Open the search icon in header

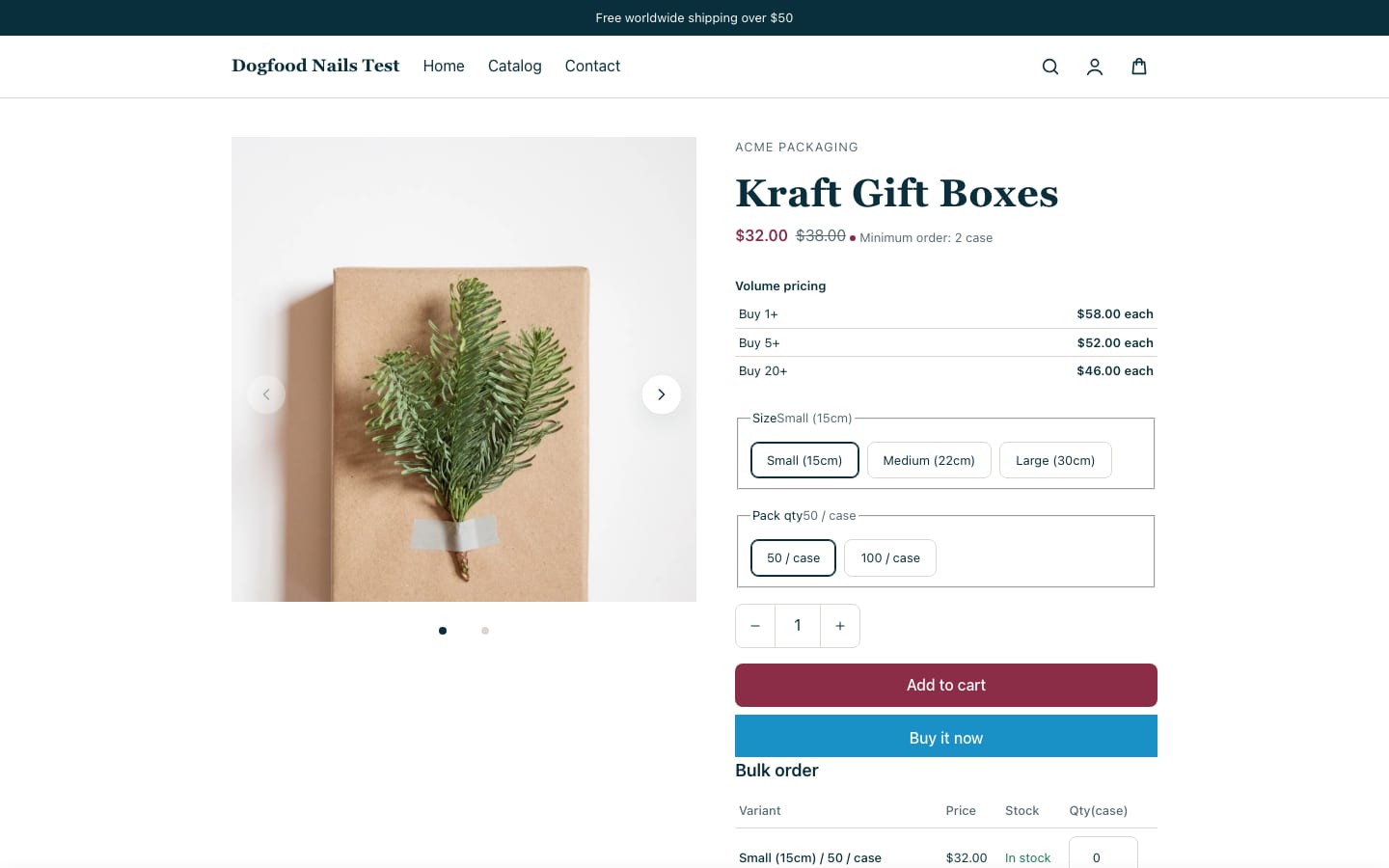point(1050,67)
